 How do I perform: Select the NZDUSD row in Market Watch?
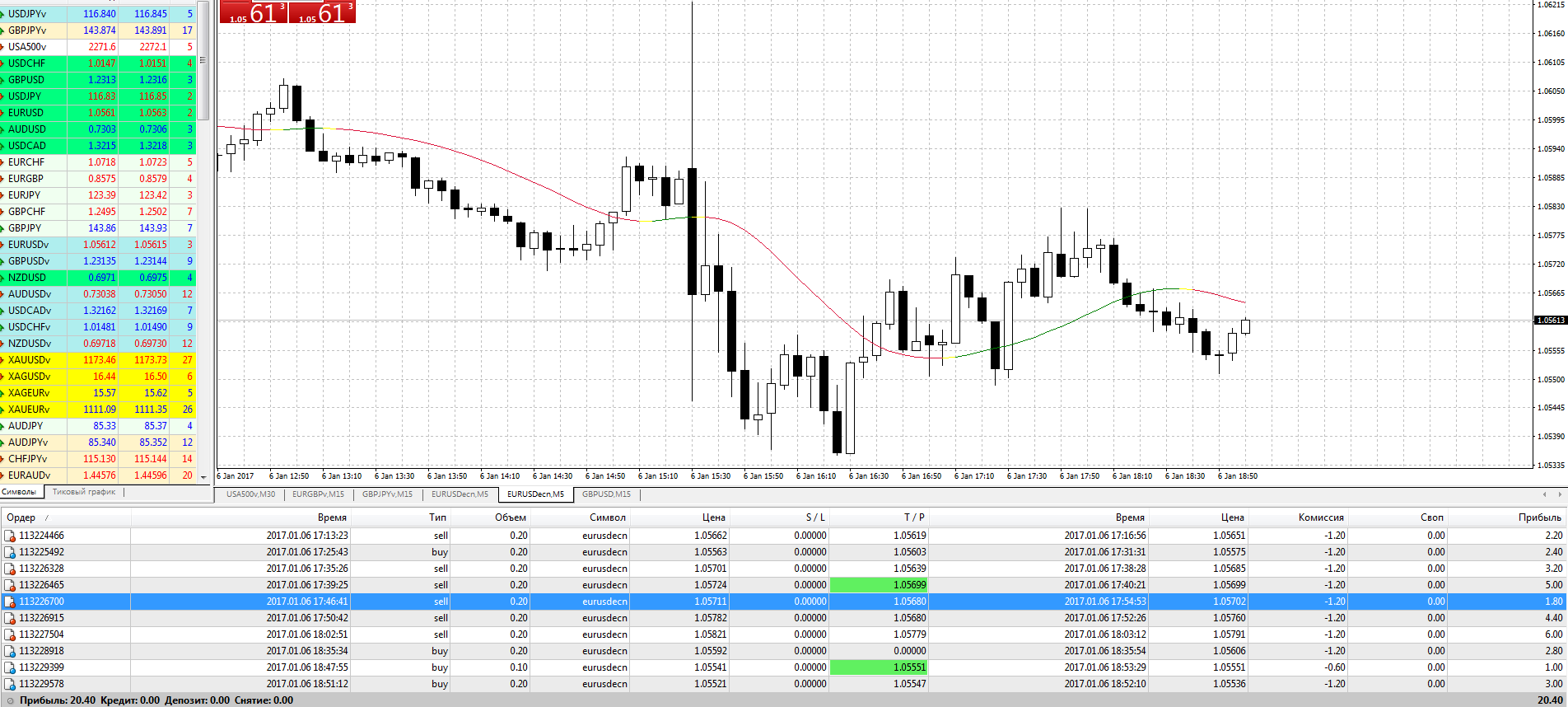coord(98,278)
